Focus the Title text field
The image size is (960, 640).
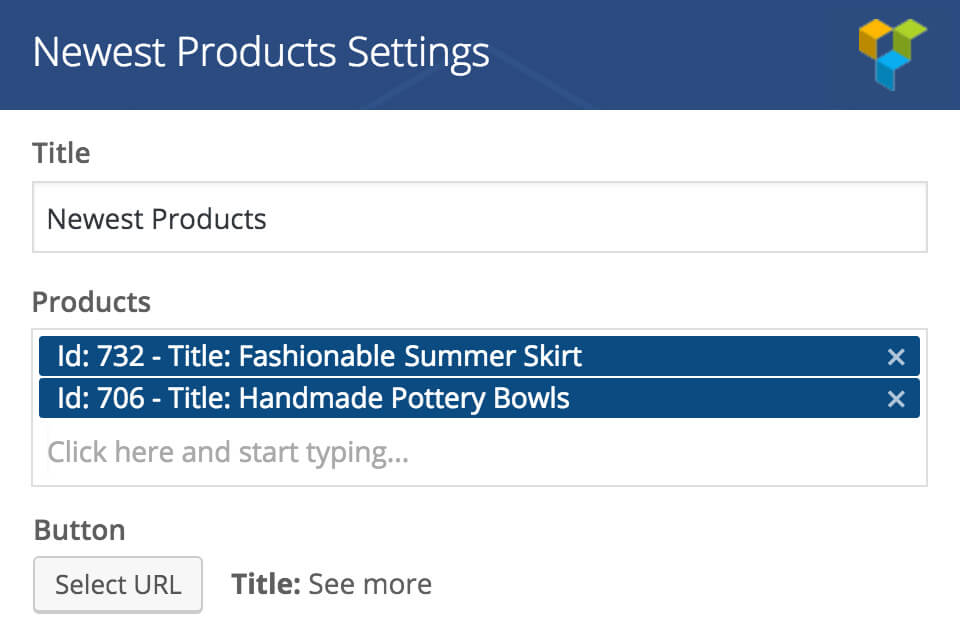click(x=479, y=217)
